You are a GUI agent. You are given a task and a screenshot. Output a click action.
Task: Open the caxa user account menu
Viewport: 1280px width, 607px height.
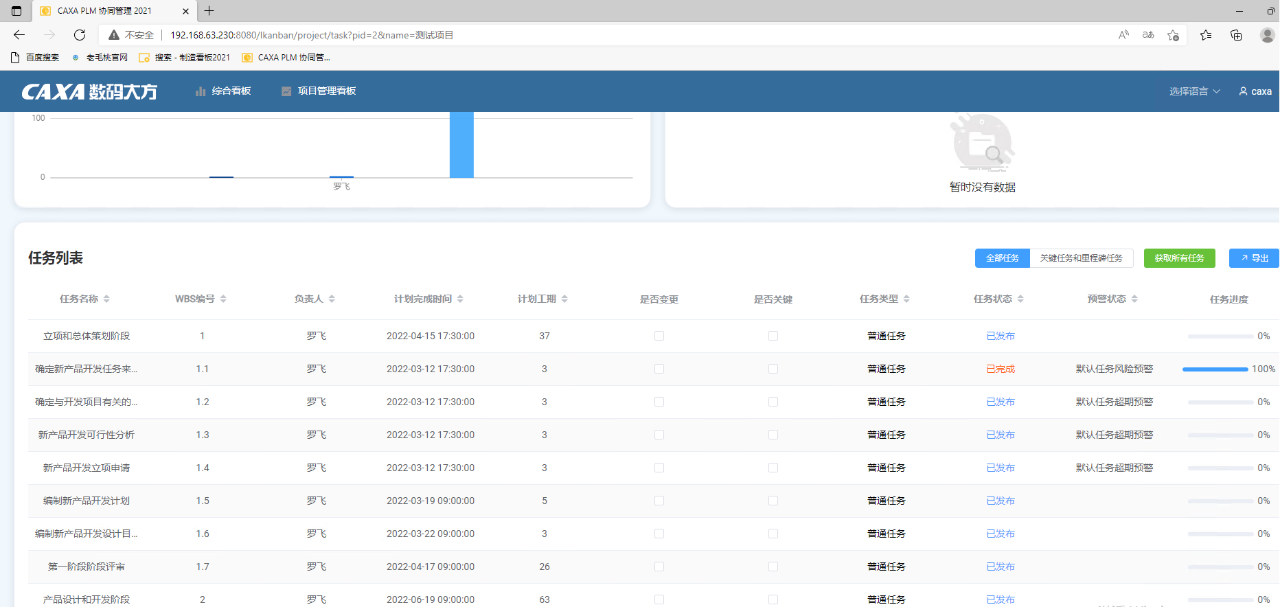pyautogui.click(x=1255, y=91)
